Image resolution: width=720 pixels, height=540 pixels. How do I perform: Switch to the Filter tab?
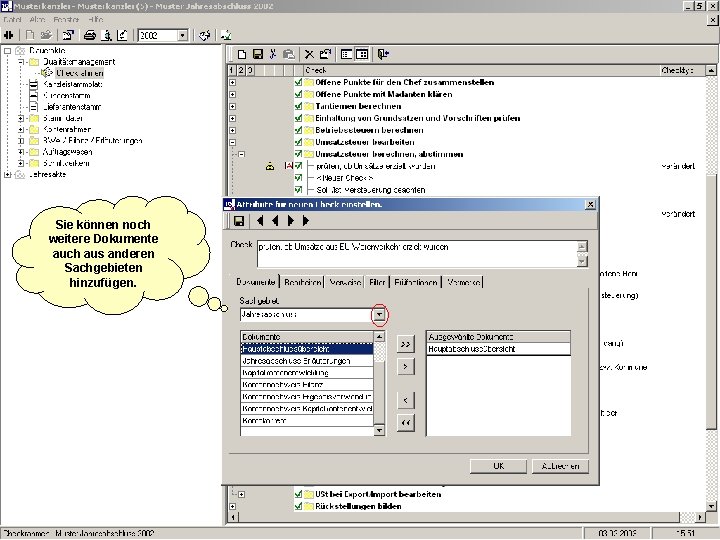pyautogui.click(x=377, y=282)
